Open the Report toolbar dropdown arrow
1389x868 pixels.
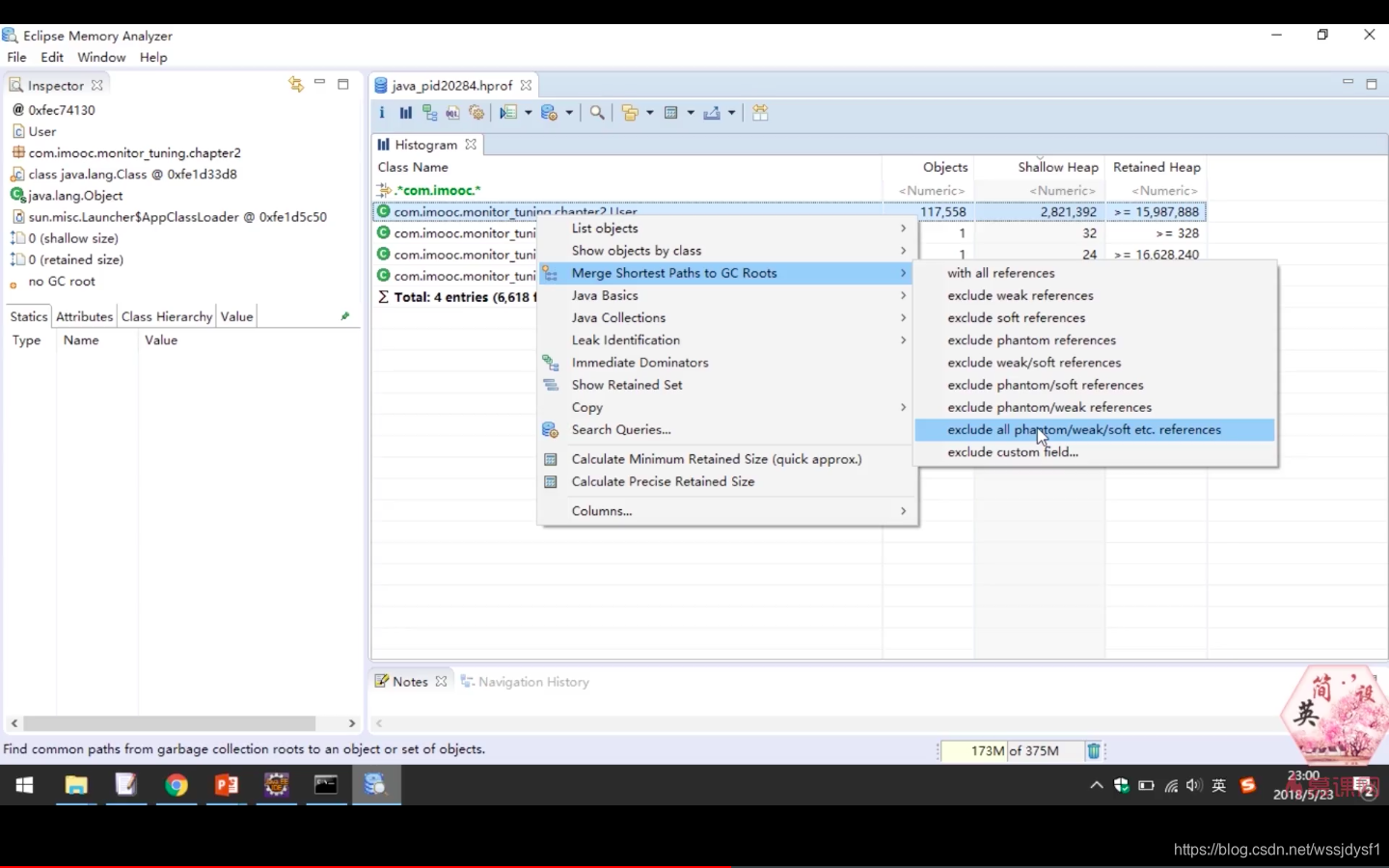pos(528,113)
